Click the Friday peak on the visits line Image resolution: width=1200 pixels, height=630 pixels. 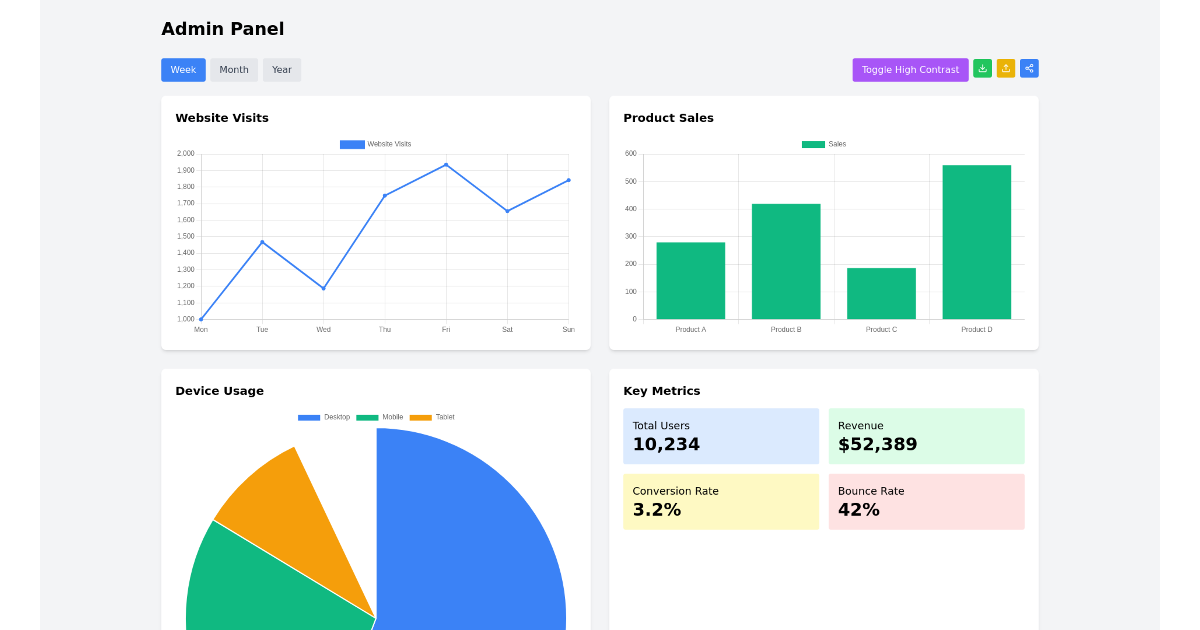coord(446,165)
